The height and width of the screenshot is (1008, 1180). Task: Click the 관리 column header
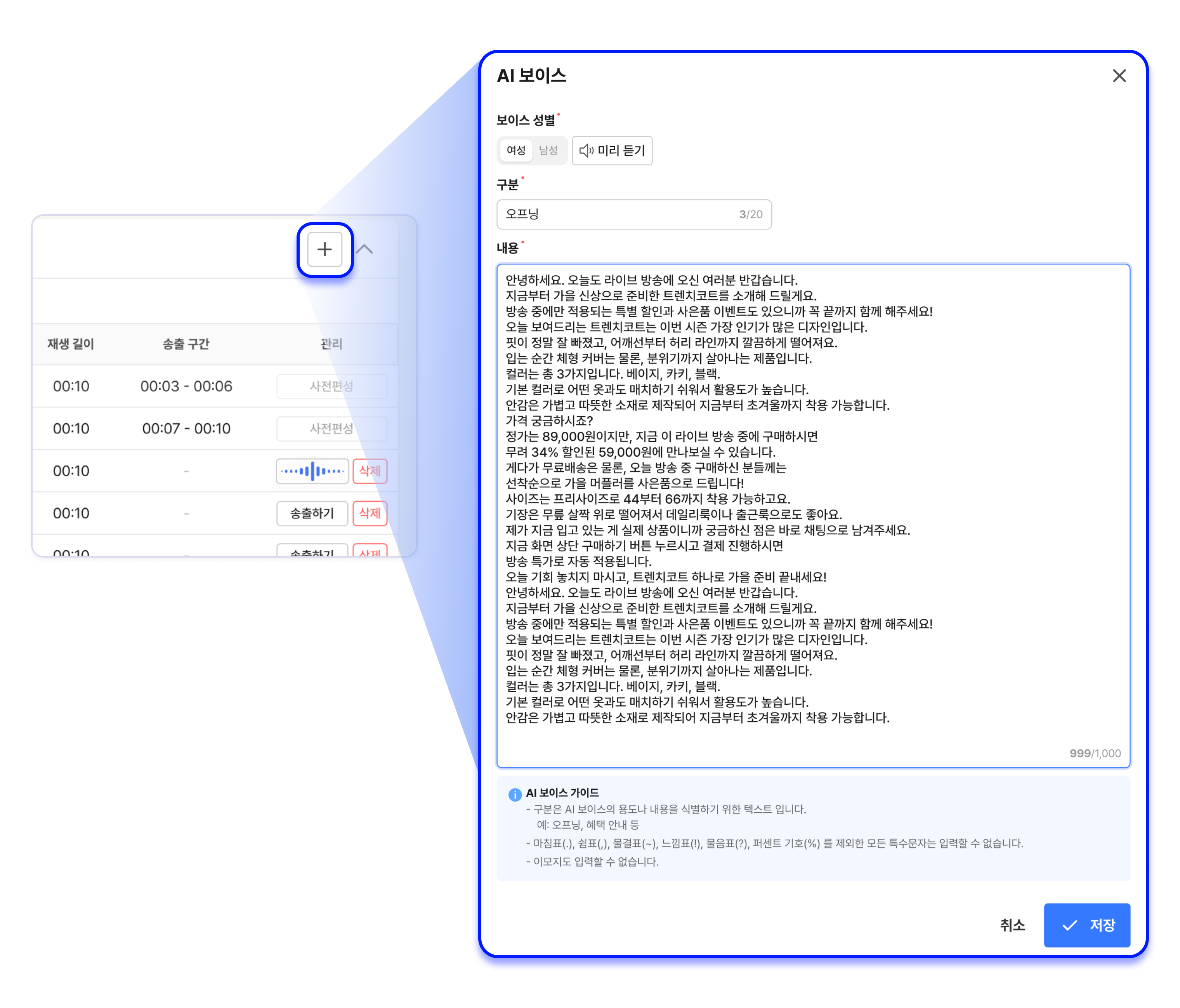[x=331, y=344]
